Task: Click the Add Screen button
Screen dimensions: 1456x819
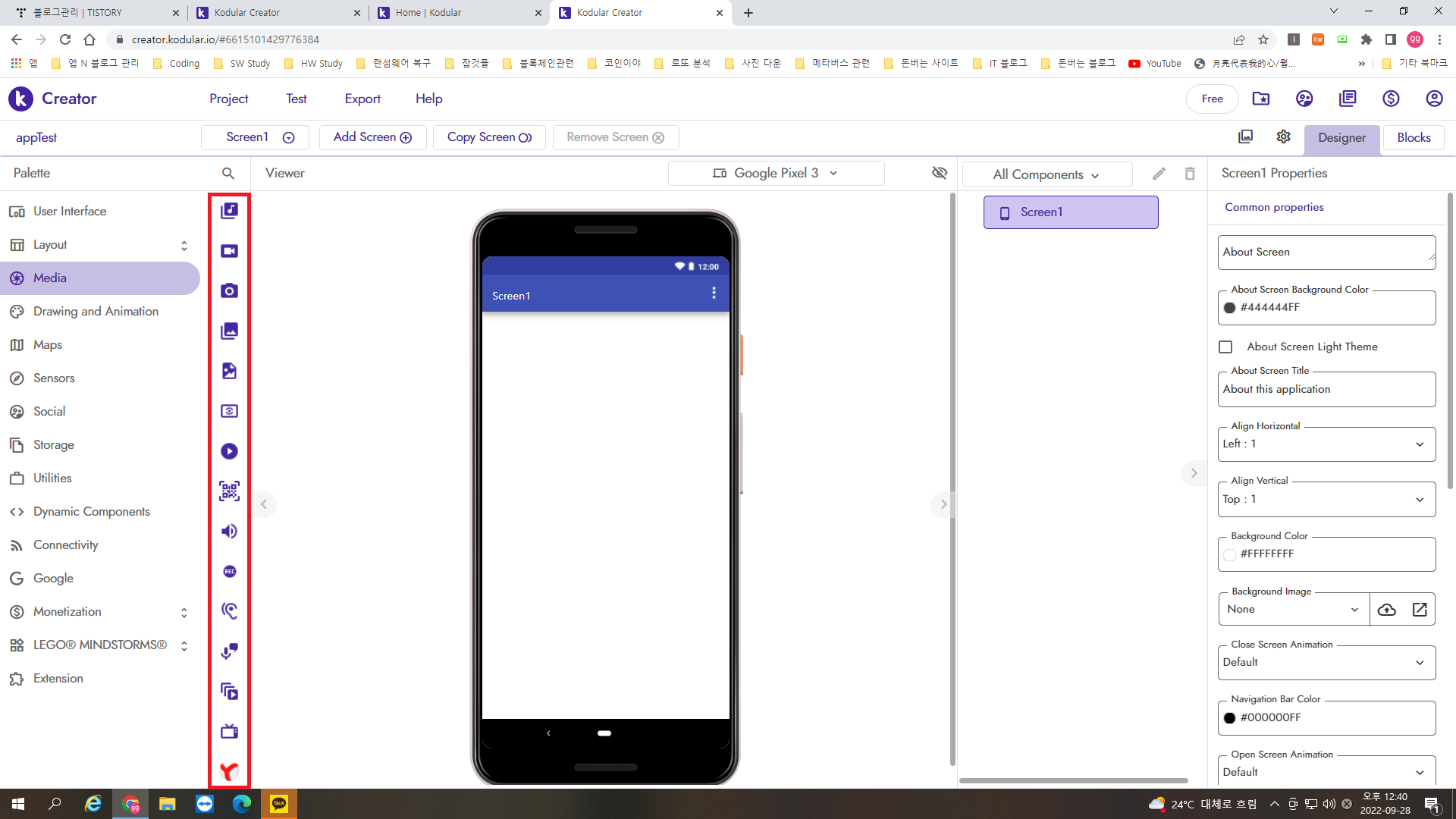Action: (372, 137)
